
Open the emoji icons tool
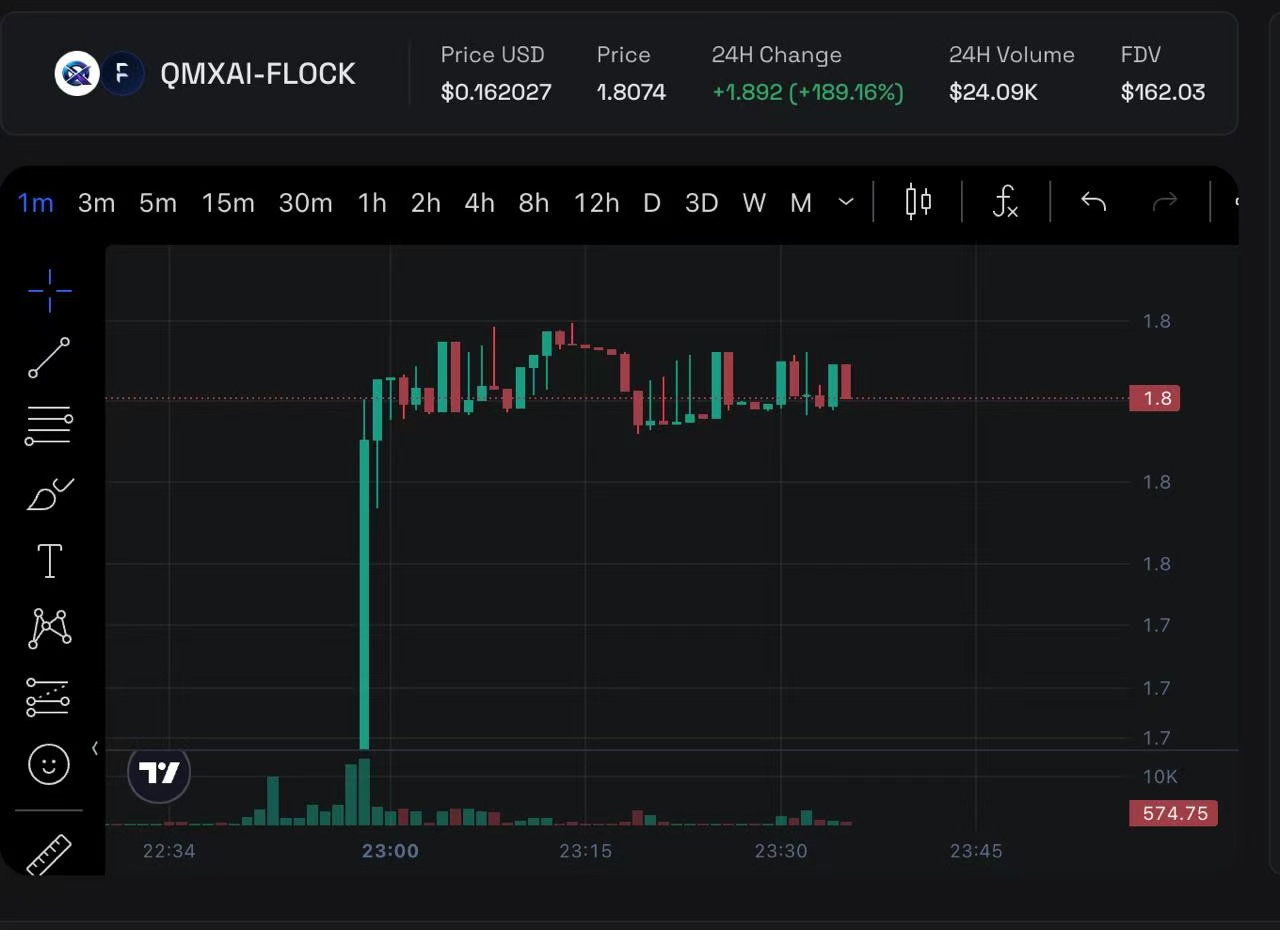(x=49, y=765)
